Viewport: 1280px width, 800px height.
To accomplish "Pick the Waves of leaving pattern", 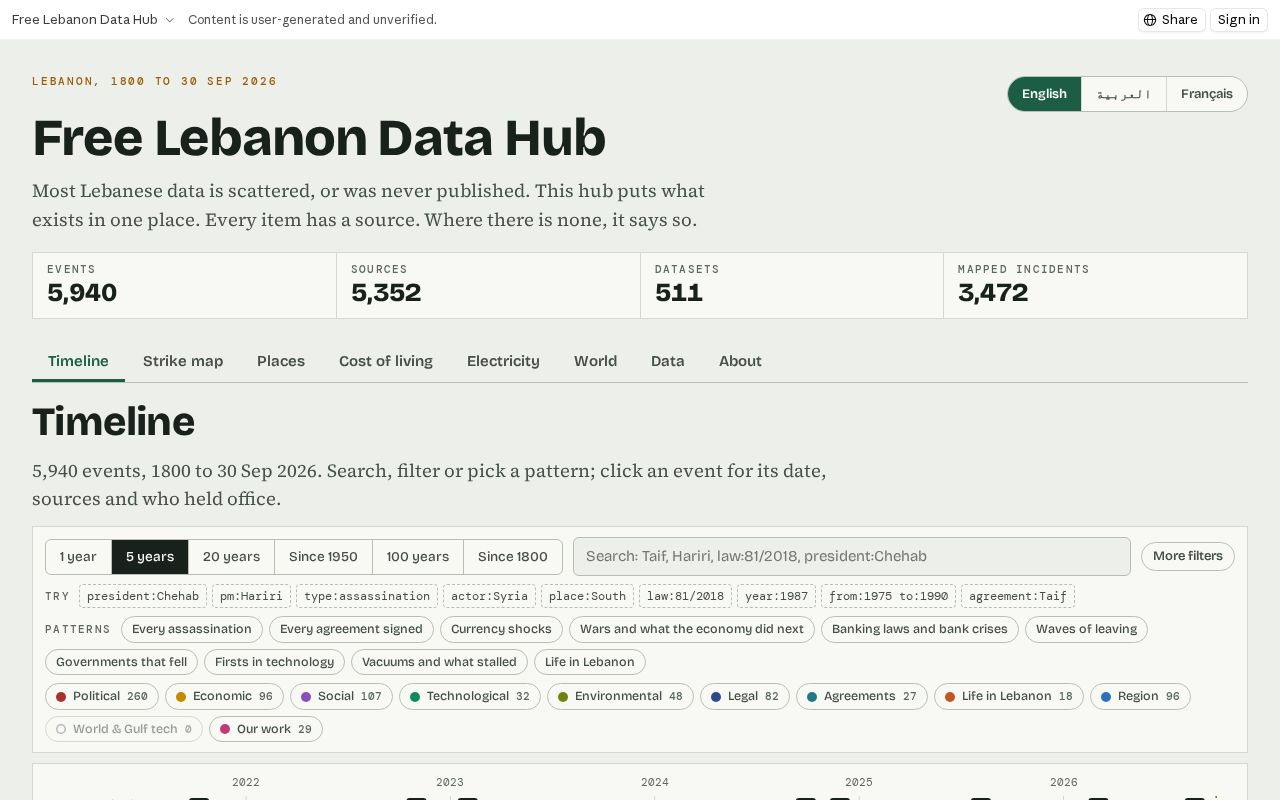I will click(1086, 629).
